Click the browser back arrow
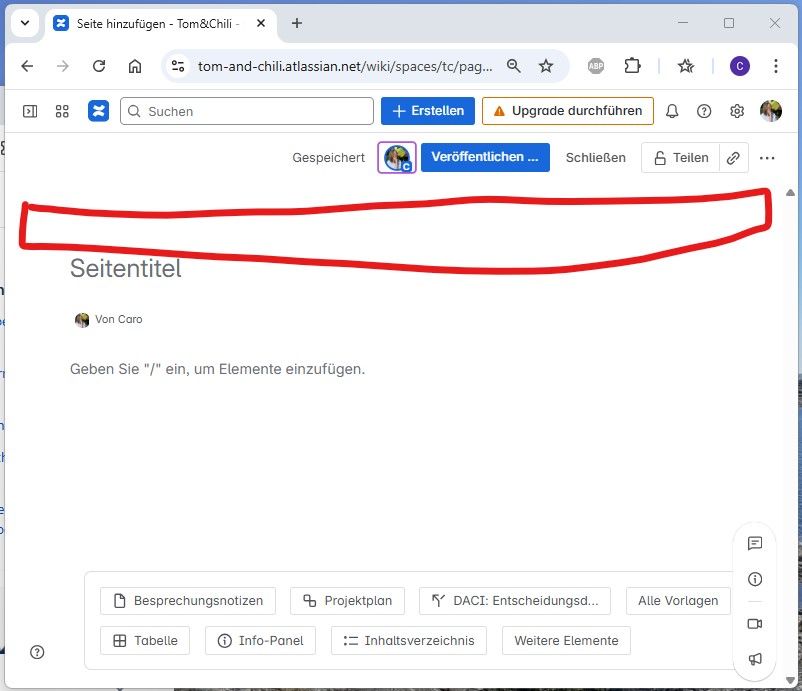Image resolution: width=802 pixels, height=691 pixels. pyautogui.click(x=28, y=66)
